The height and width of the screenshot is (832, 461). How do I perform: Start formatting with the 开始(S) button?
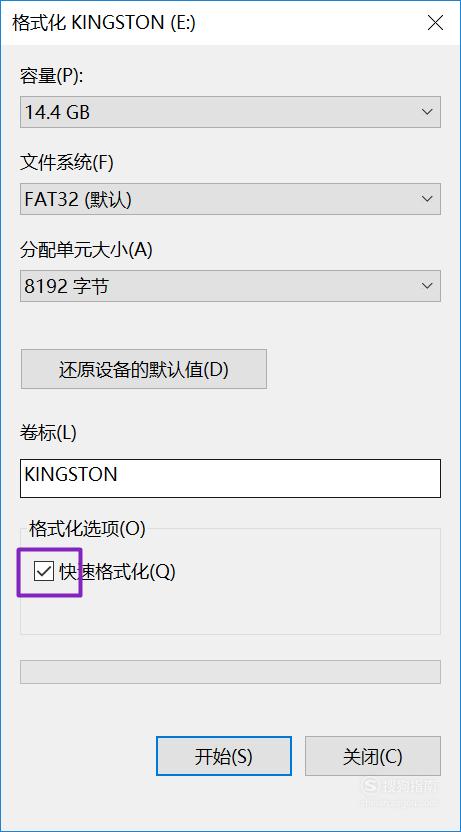(x=224, y=756)
